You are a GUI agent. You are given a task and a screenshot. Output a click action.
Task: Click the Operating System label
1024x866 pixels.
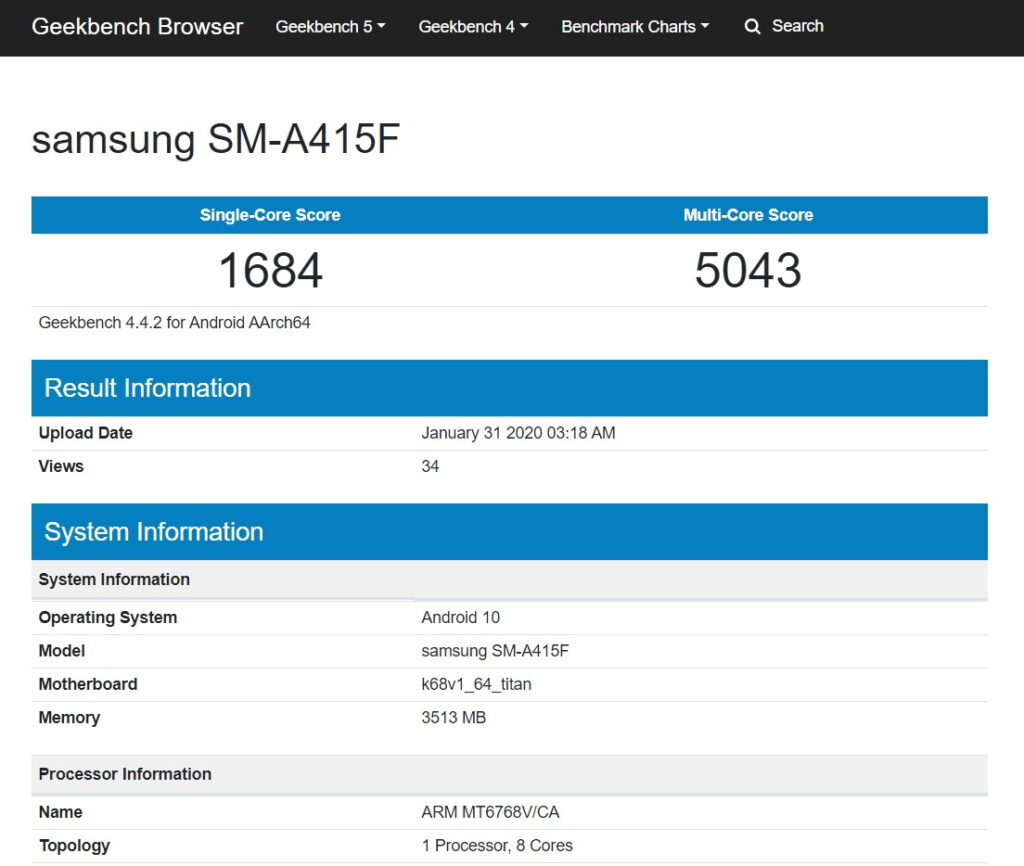tap(108, 618)
